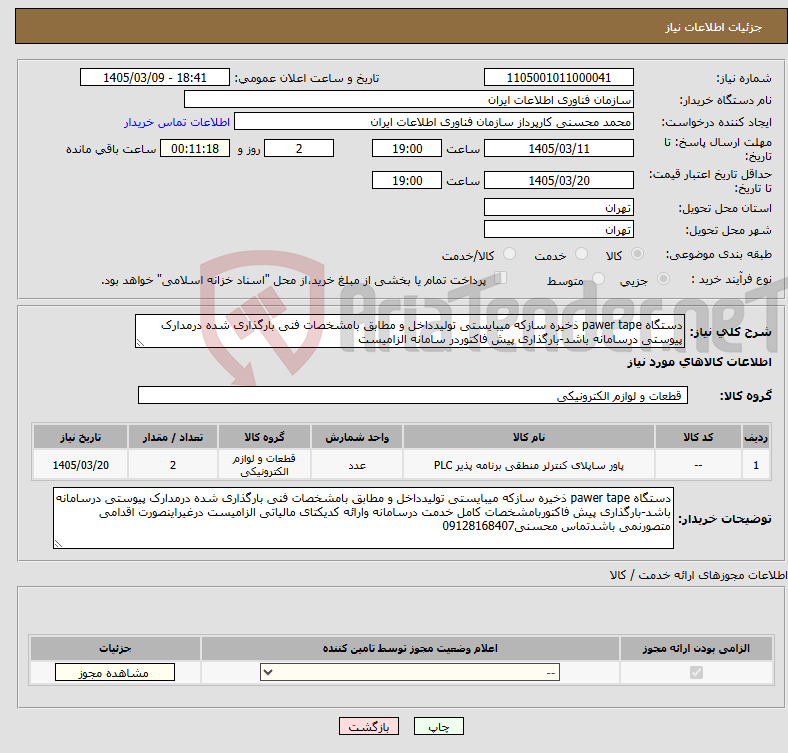This screenshot has height=753, width=788.
Task: Click the تاریخ نیاز column header
Action: tap(80, 437)
